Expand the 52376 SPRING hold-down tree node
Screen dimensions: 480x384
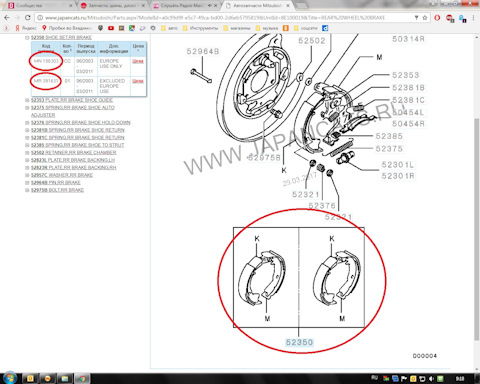27,123
